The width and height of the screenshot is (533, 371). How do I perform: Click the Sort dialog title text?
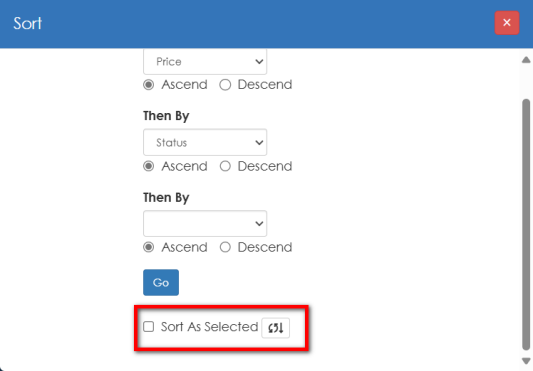point(28,23)
